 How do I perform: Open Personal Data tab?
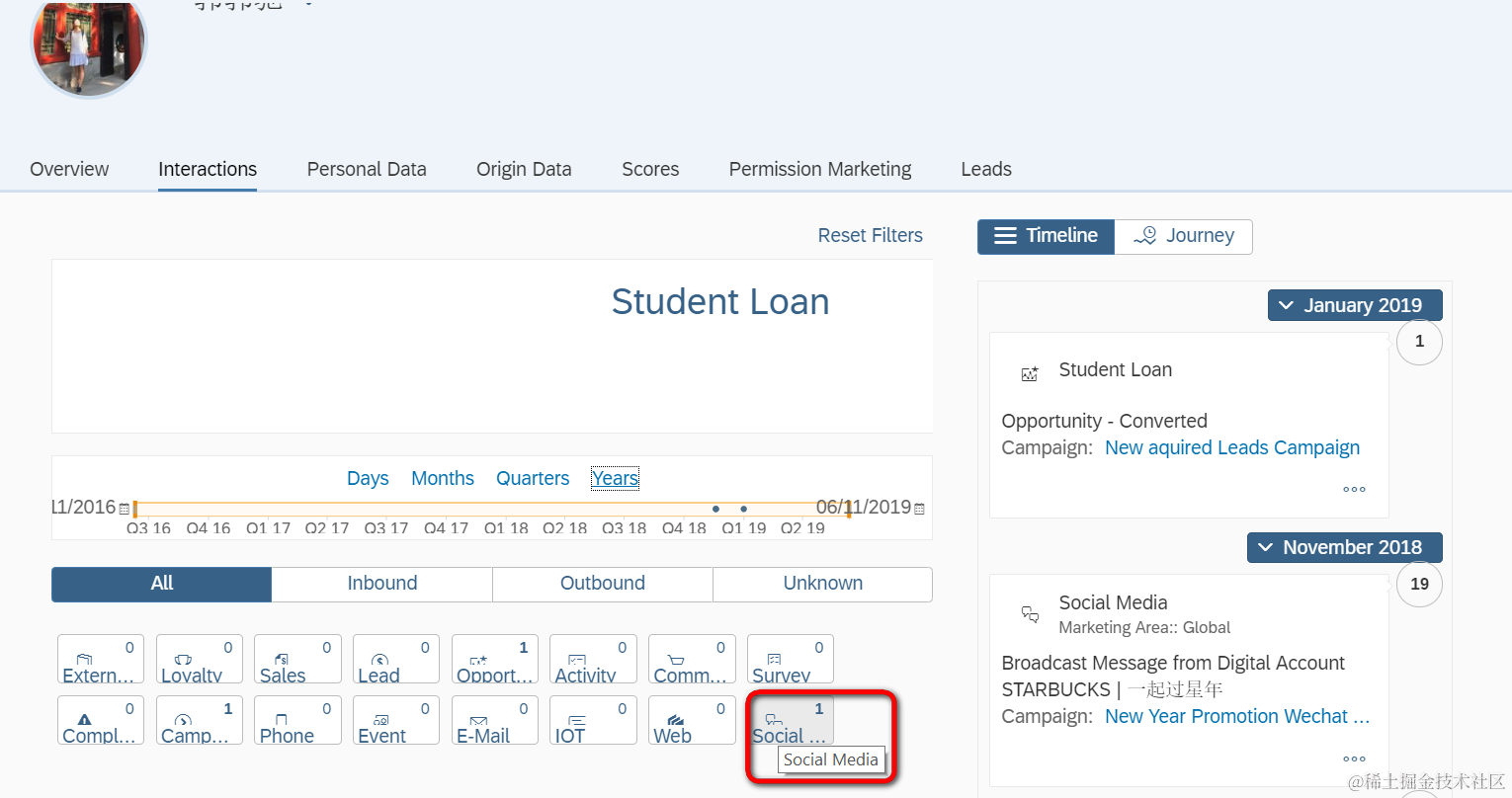367,169
